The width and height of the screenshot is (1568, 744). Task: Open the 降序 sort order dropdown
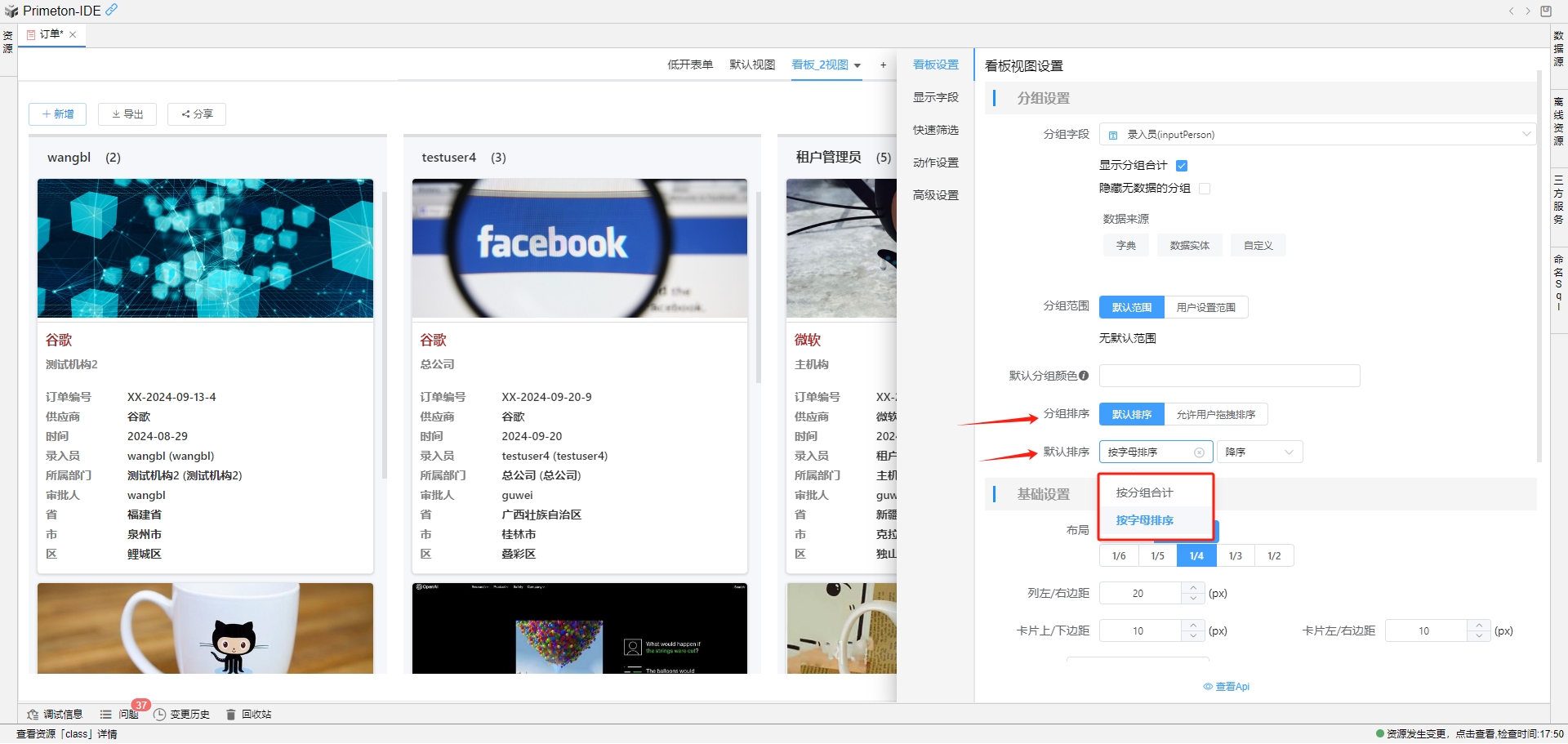point(1259,452)
